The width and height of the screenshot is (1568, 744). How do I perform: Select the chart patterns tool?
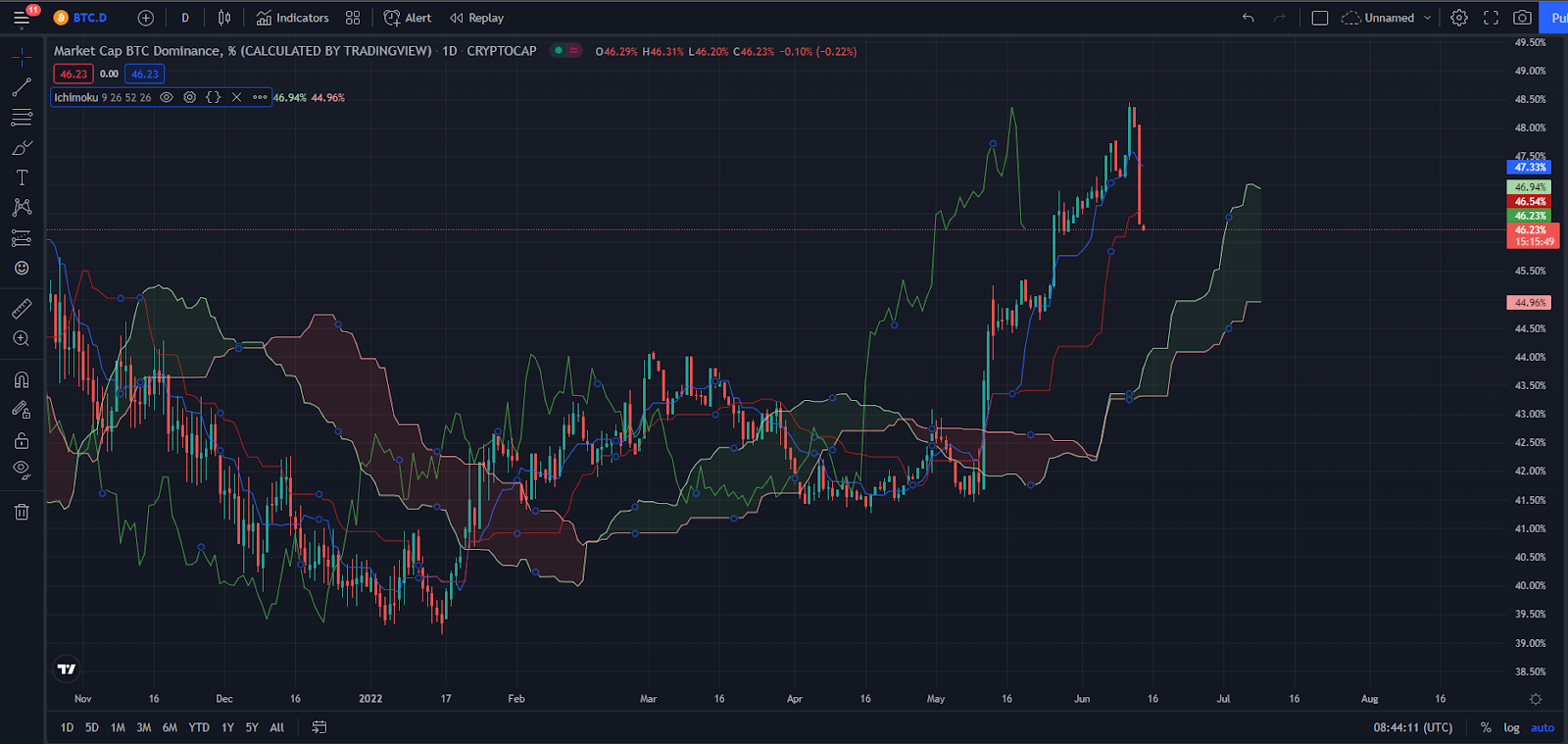[22, 208]
